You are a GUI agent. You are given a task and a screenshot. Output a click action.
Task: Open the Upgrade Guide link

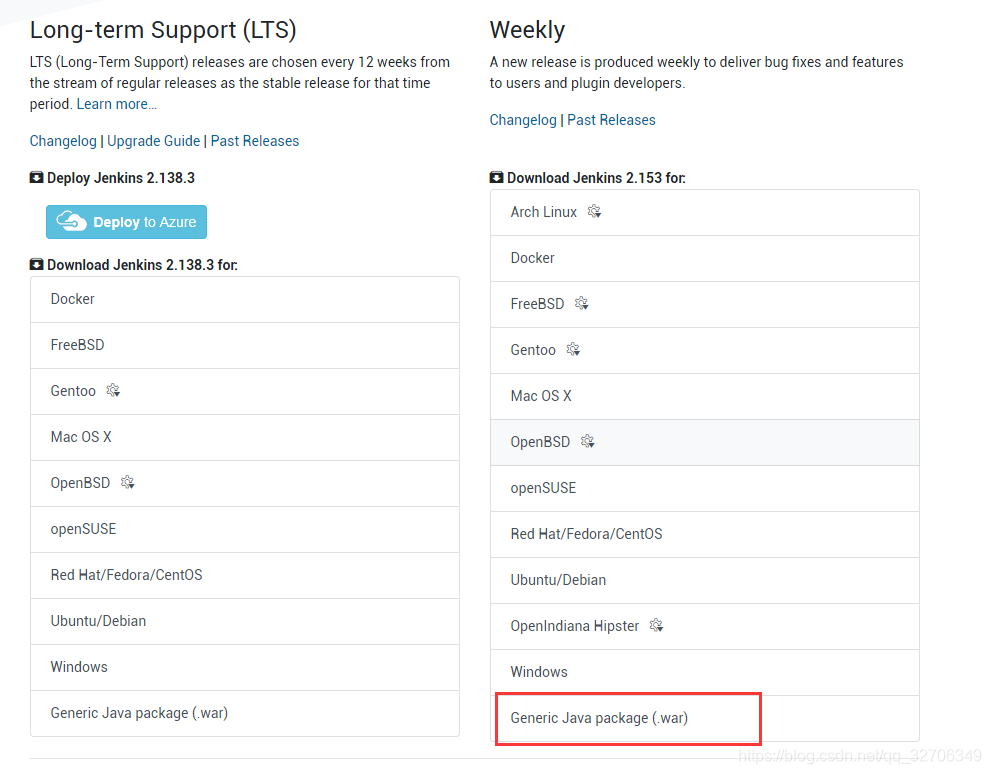point(154,141)
